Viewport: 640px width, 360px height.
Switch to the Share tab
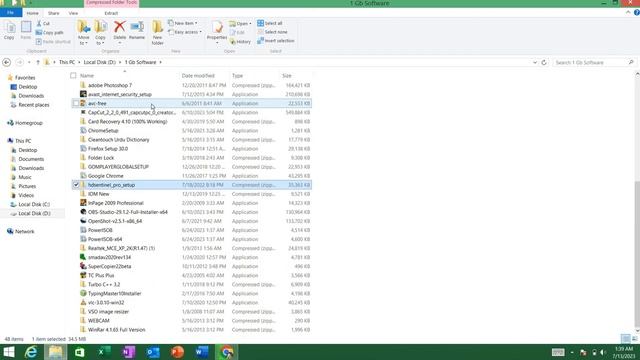pos(53,13)
